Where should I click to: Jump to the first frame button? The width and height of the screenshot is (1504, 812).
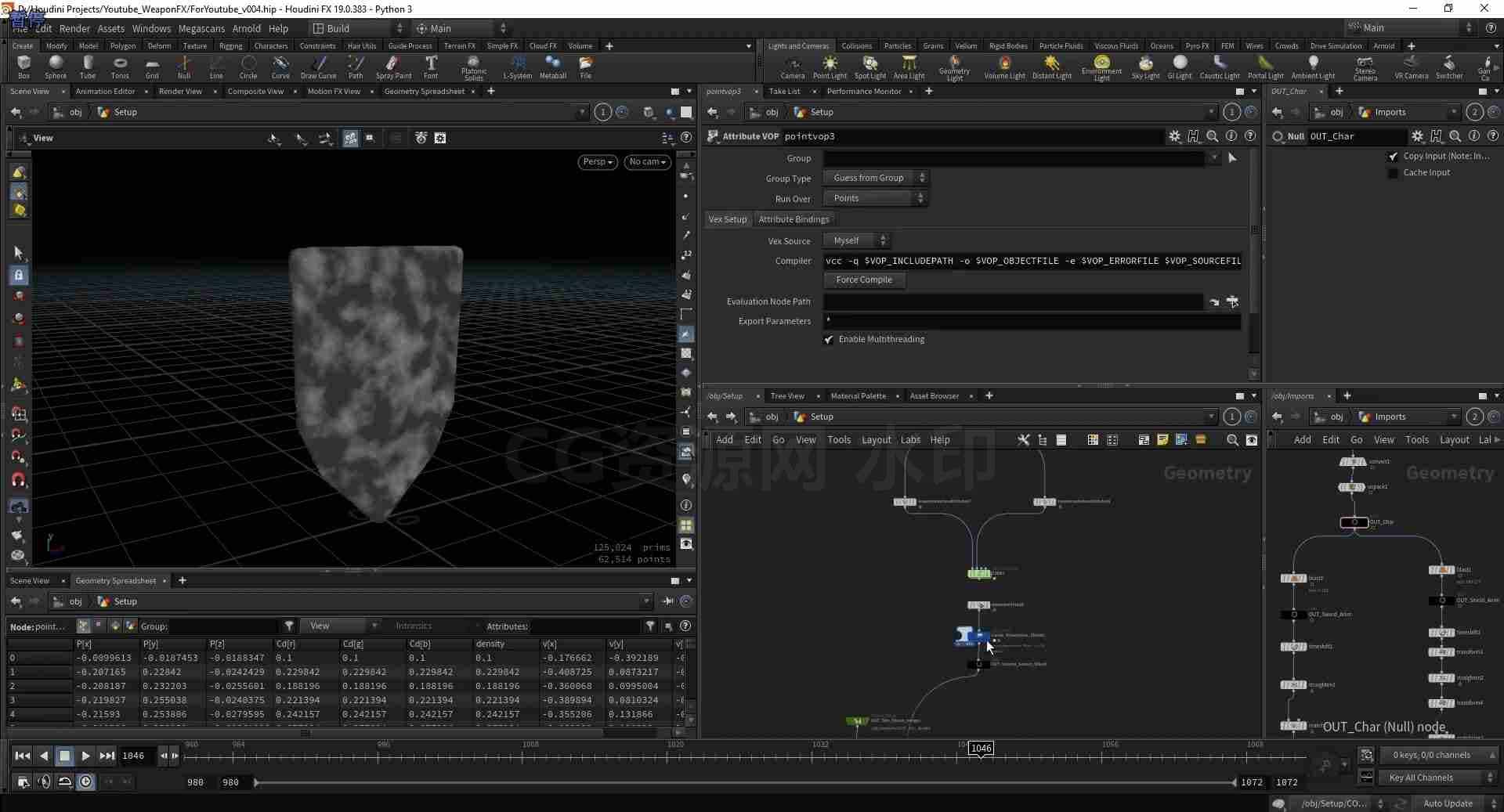tap(22, 756)
